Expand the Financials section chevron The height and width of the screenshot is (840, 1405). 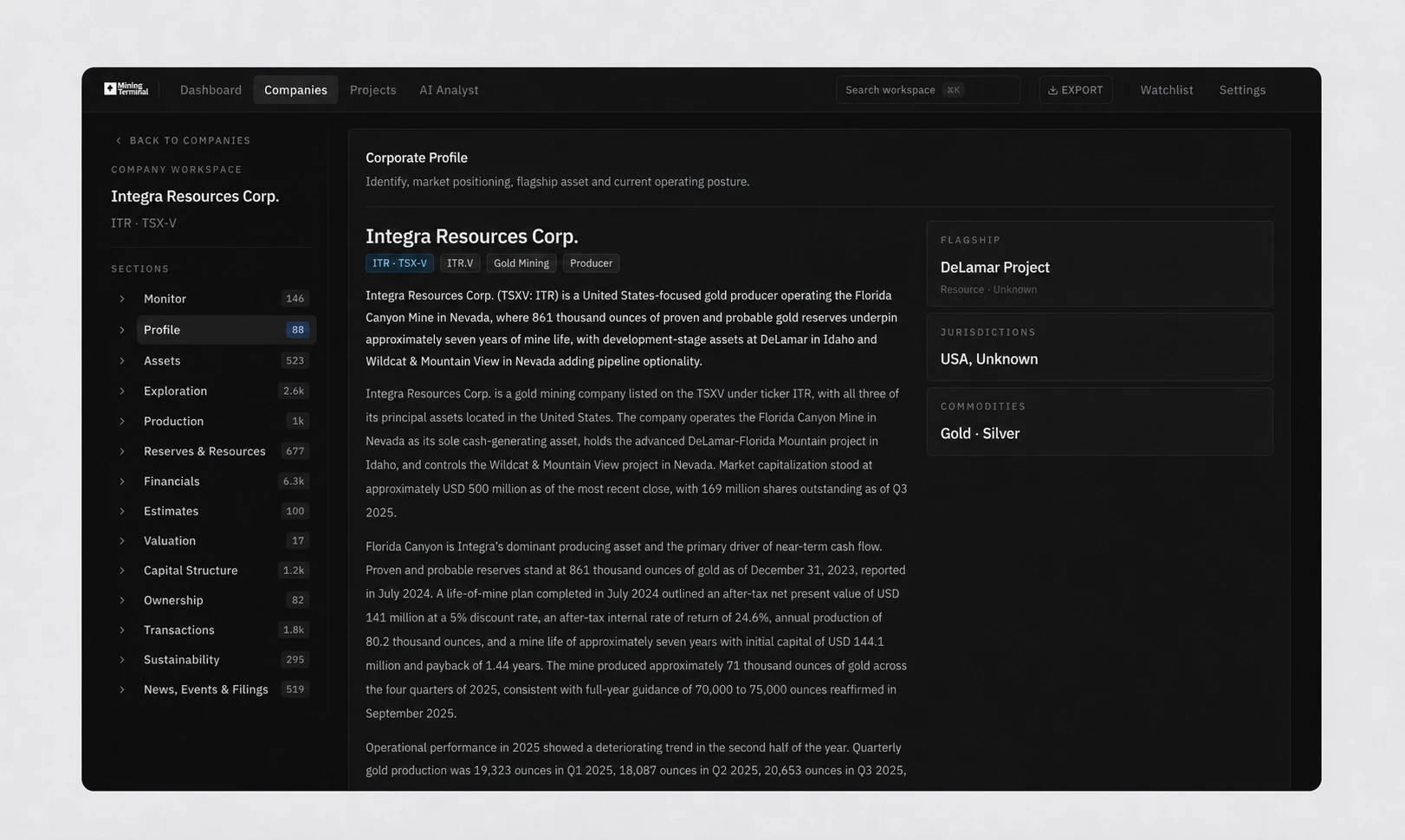(122, 481)
